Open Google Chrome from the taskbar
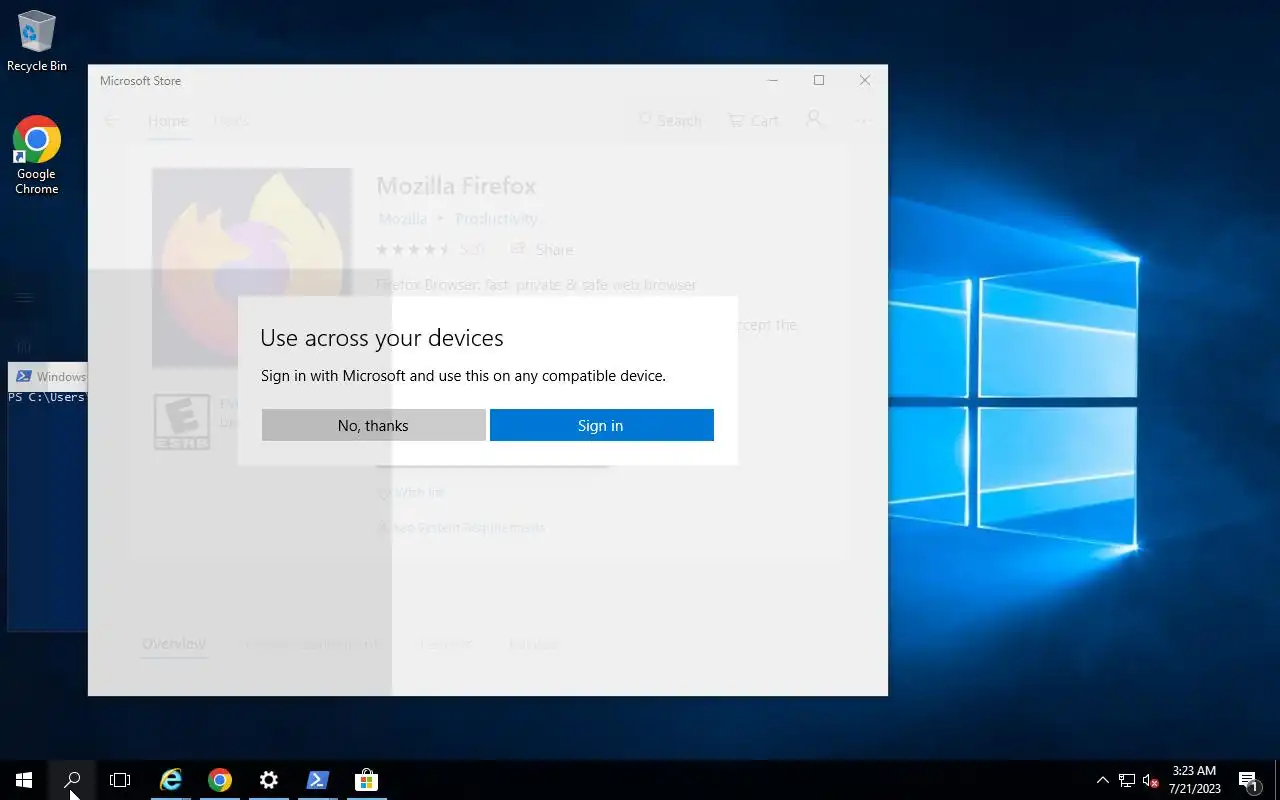This screenshot has width=1280, height=800. tap(220, 780)
